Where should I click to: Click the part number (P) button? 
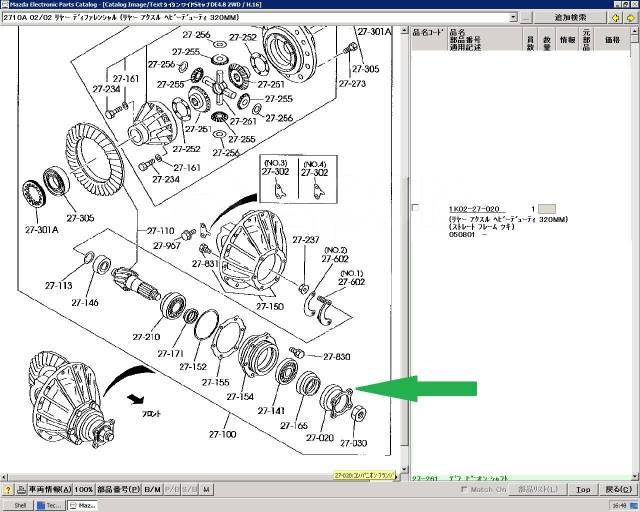point(119,490)
